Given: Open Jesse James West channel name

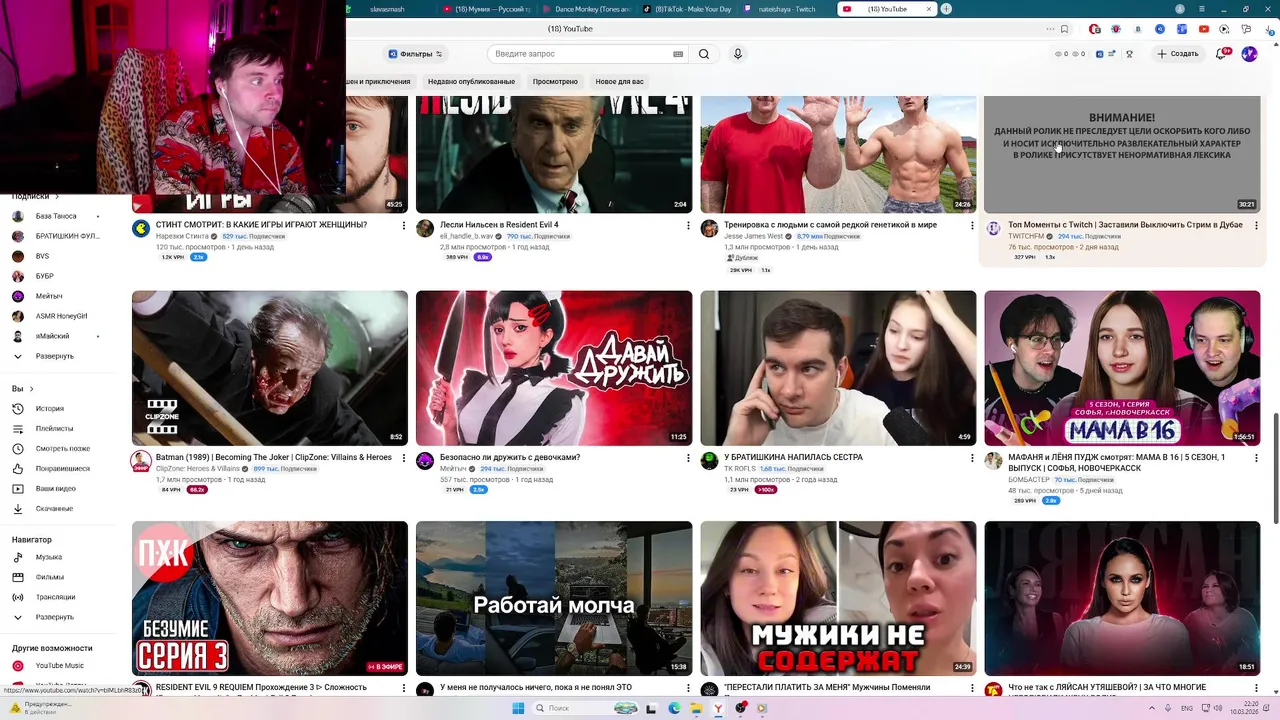Looking at the screenshot, I should point(754,237).
